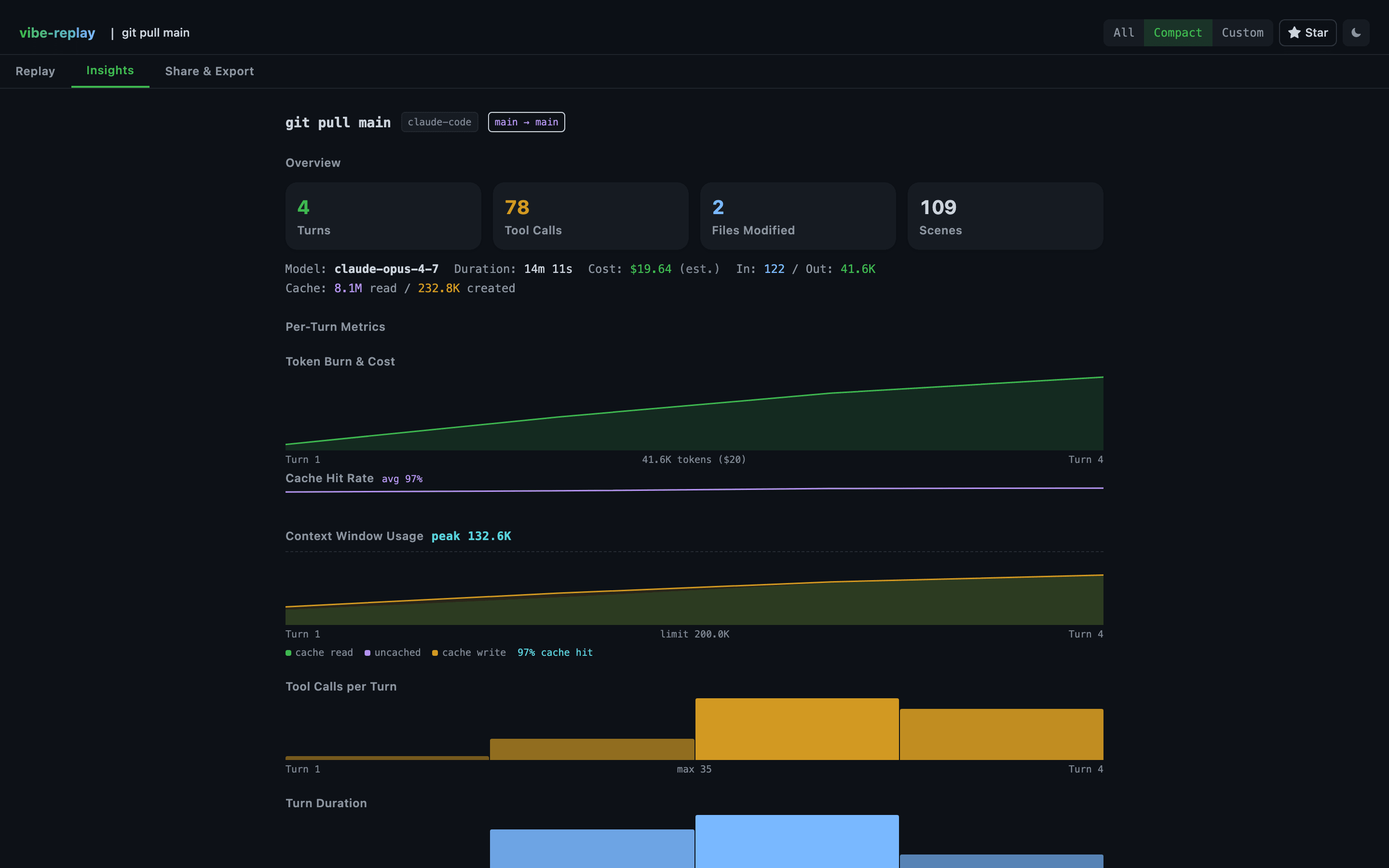Viewport: 1389px width, 868px height.
Task: Click the uncached legend swatch
Action: [368, 653]
